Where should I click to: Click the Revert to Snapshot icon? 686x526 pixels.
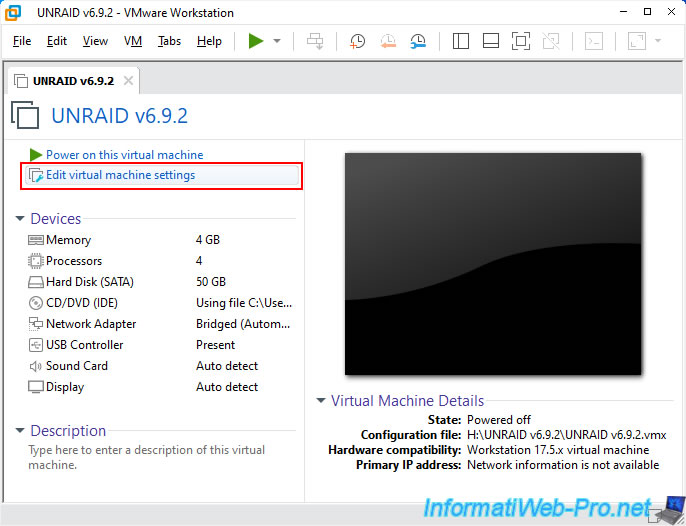pyautogui.click(x=387, y=41)
